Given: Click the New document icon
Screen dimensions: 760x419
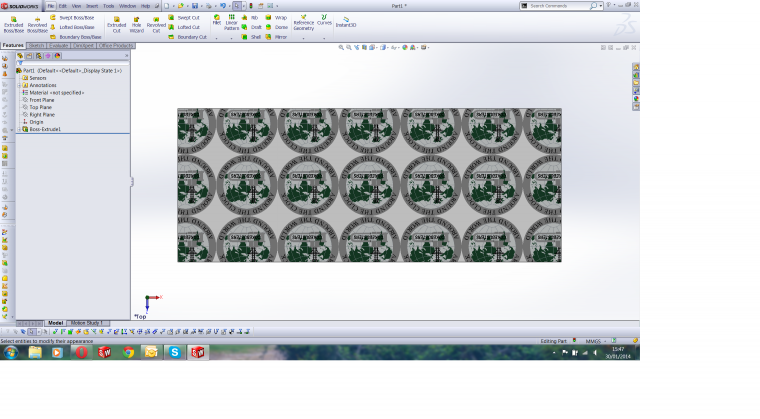Looking at the screenshot, I should (167, 6).
